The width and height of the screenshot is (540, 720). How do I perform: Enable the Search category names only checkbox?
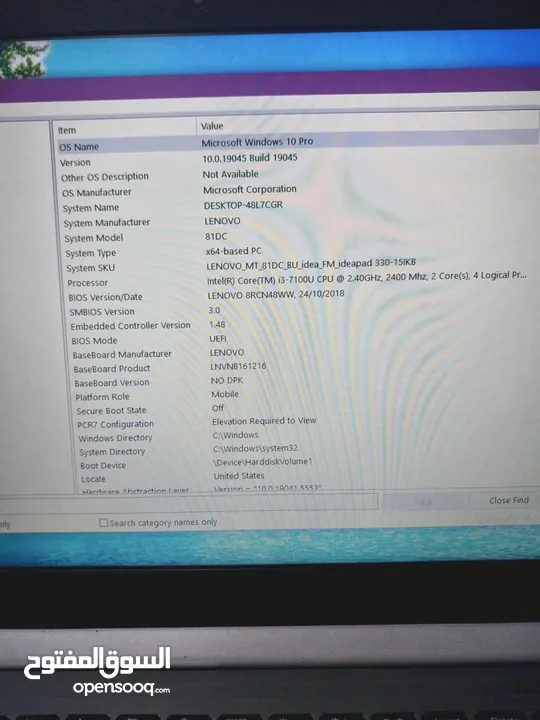[x=104, y=523]
